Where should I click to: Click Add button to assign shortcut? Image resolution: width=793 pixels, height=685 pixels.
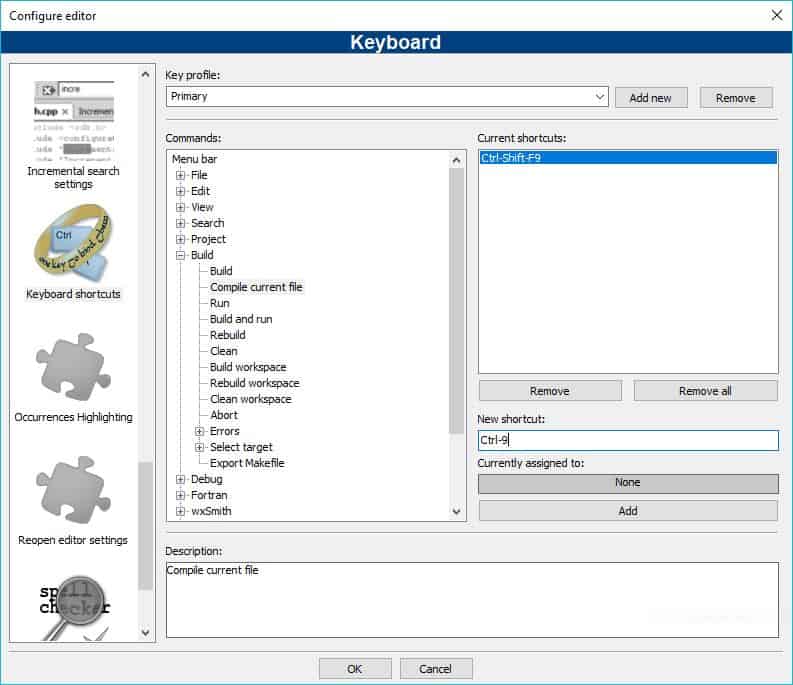pyautogui.click(x=628, y=511)
